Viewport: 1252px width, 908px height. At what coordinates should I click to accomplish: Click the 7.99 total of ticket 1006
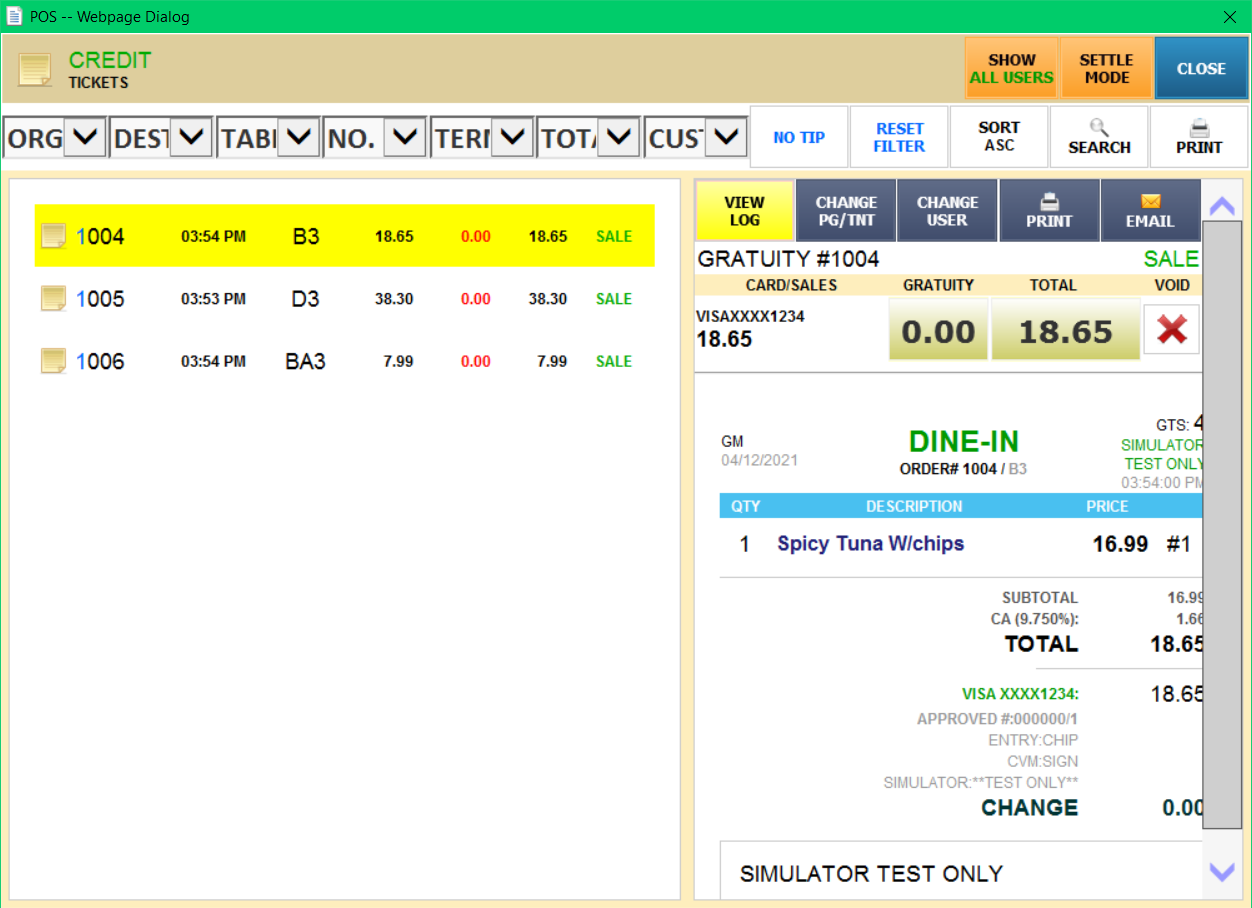pyautogui.click(x=552, y=362)
